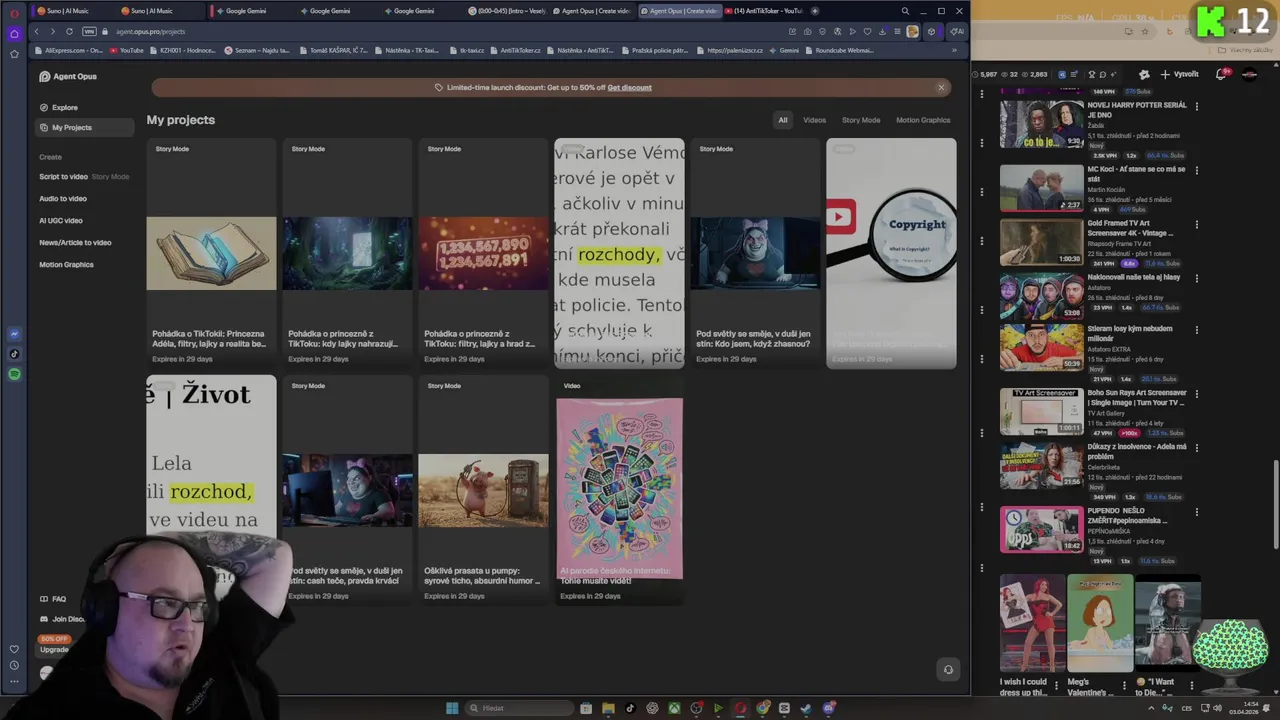Open Opera sidebar favorites heart
This screenshot has height=720, width=1280.
(14, 649)
